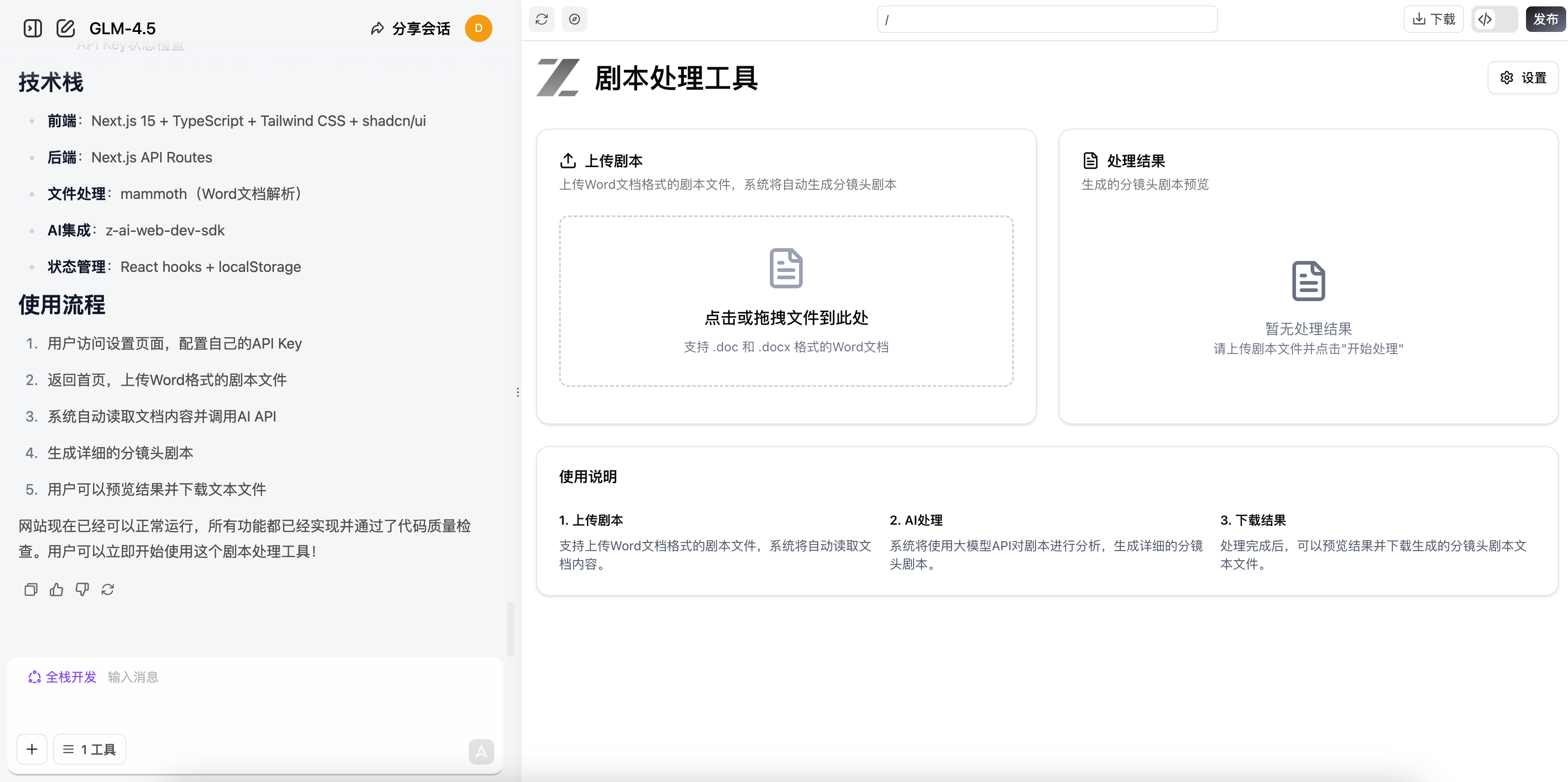The width and height of the screenshot is (1568, 782).
Task: Click the refresh preview icon
Action: 541,20
